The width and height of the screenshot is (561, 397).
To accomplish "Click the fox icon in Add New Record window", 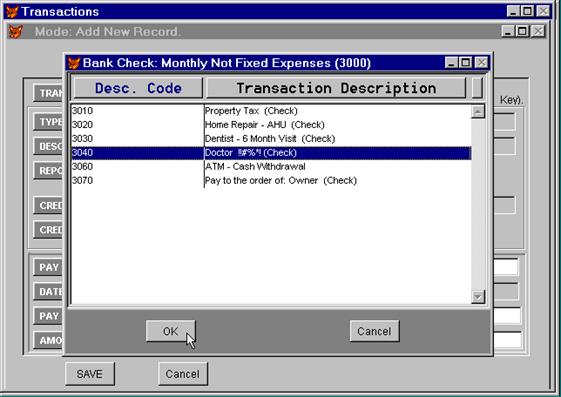I will coord(15,31).
